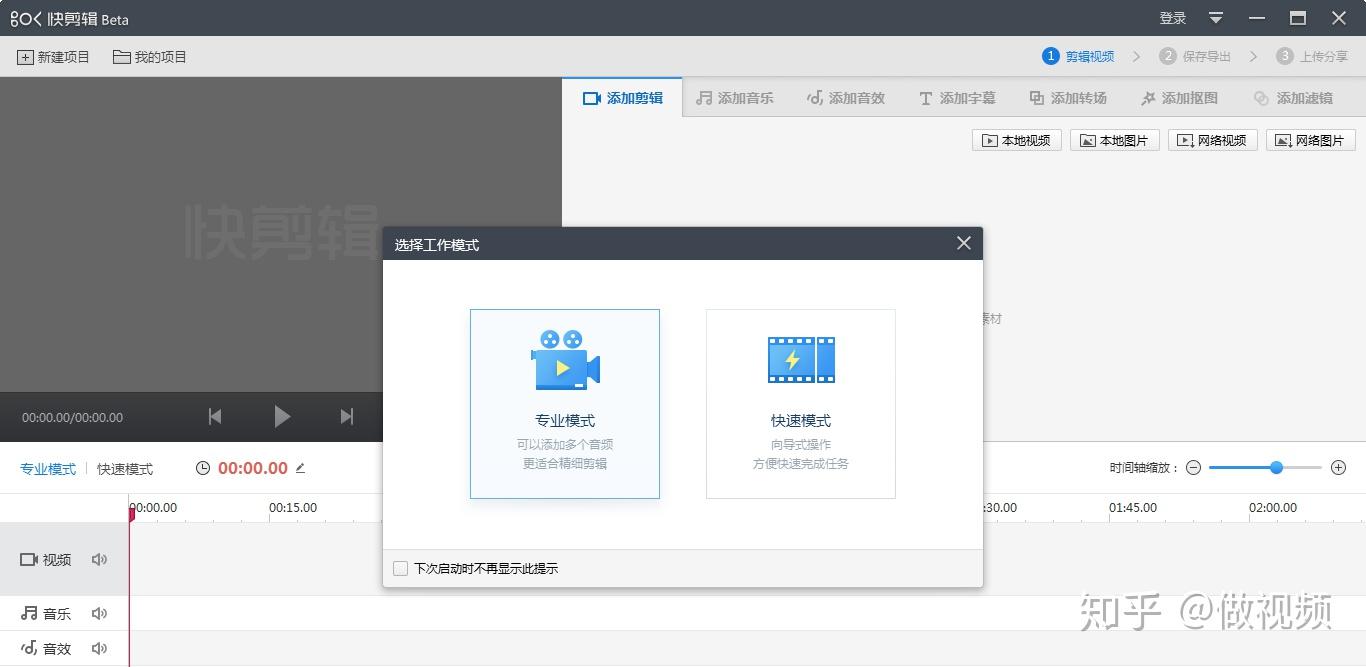Open 本地图片 to add local images
The height and width of the screenshot is (667, 1366).
[1114, 140]
